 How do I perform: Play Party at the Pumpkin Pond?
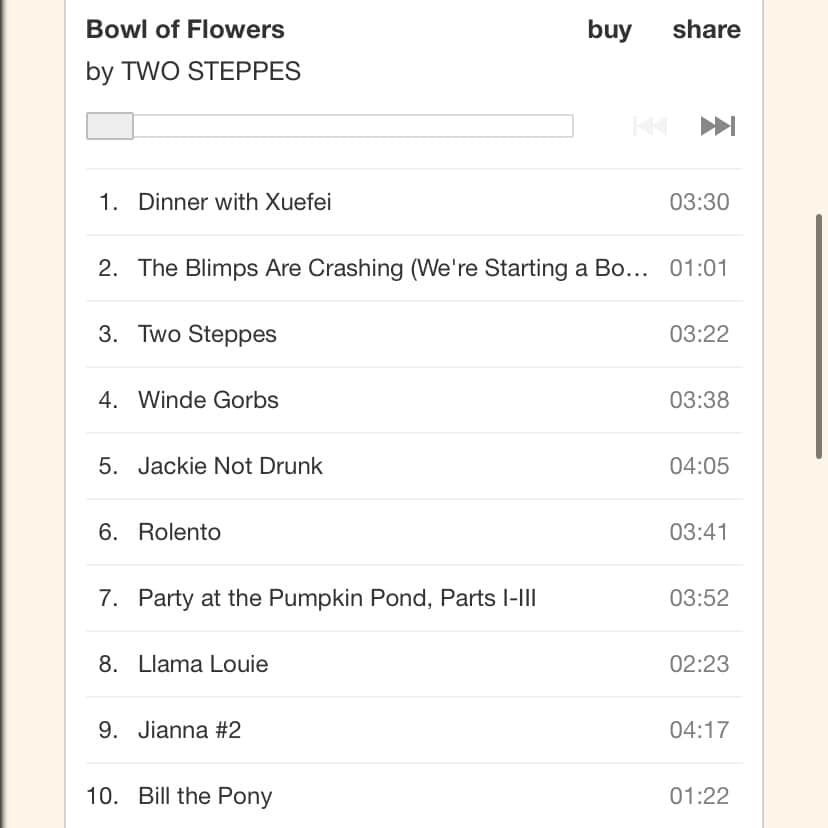point(337,598)
